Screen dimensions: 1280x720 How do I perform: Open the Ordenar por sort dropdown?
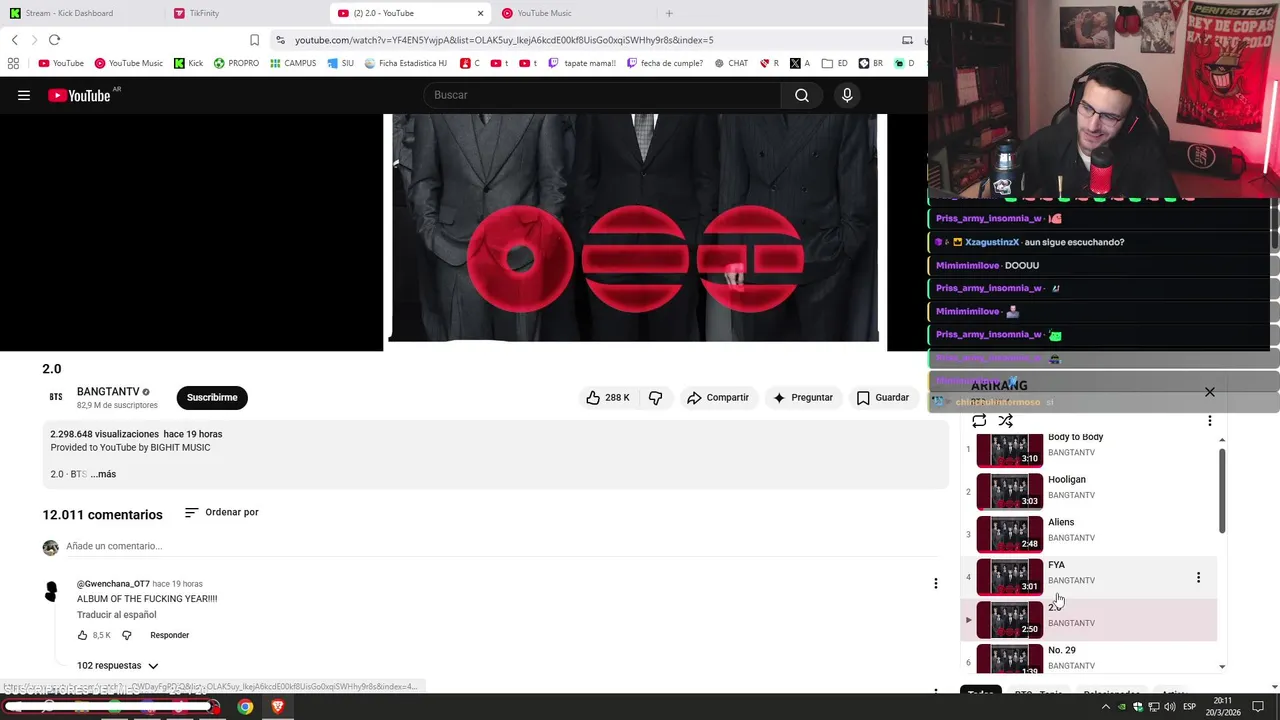tap(222, 512)
